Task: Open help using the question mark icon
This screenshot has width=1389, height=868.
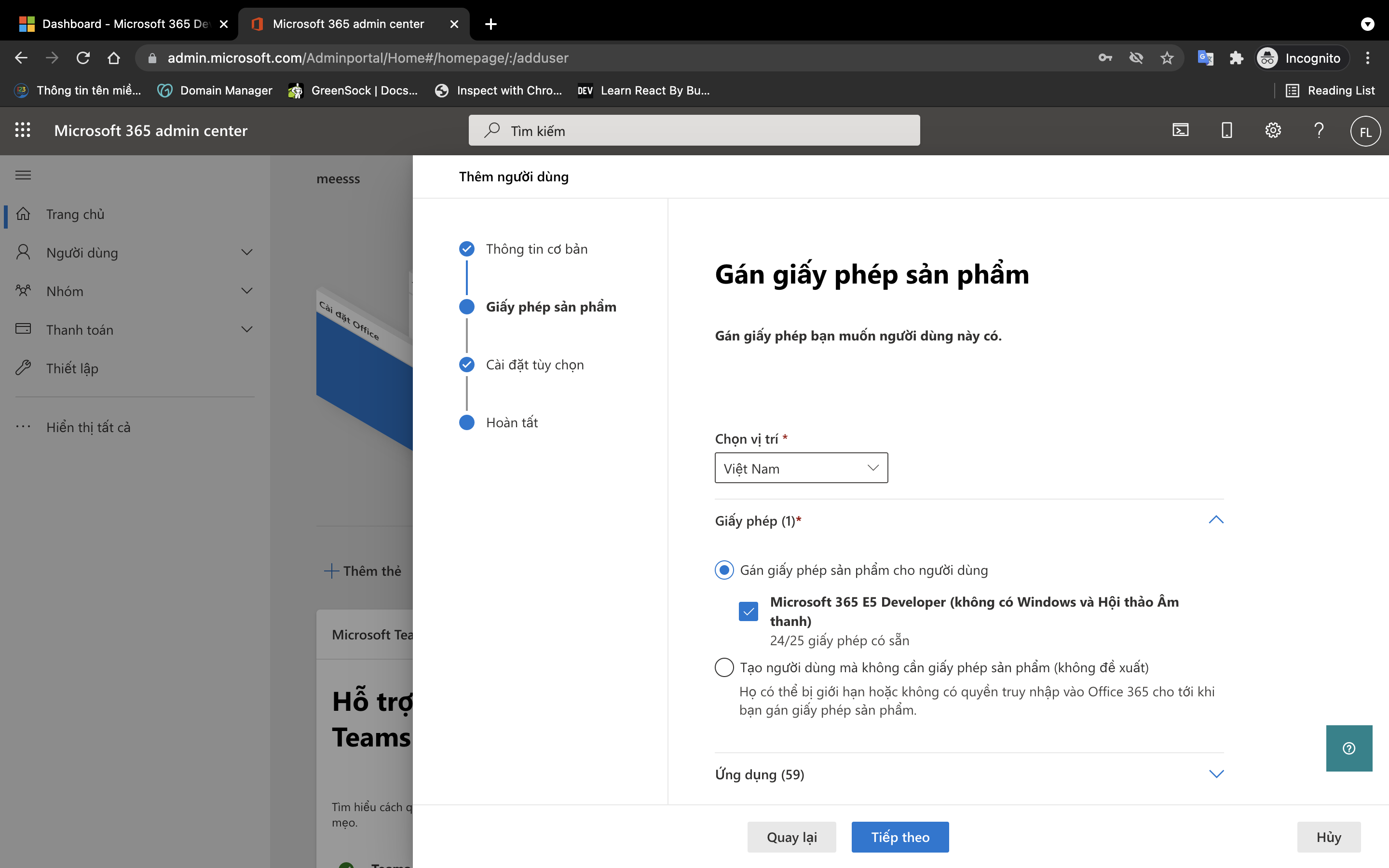Action: pos(1319,130)
